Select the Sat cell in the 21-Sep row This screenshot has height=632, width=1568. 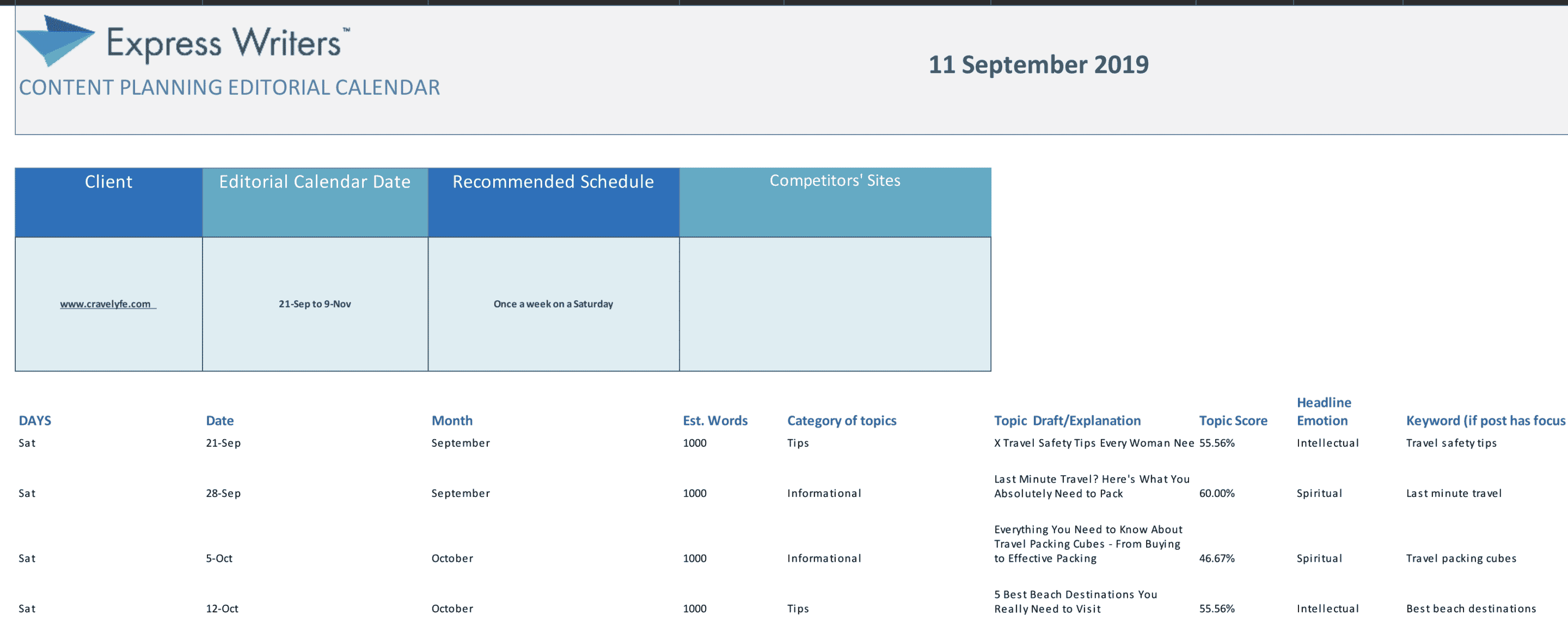(27, 443)
